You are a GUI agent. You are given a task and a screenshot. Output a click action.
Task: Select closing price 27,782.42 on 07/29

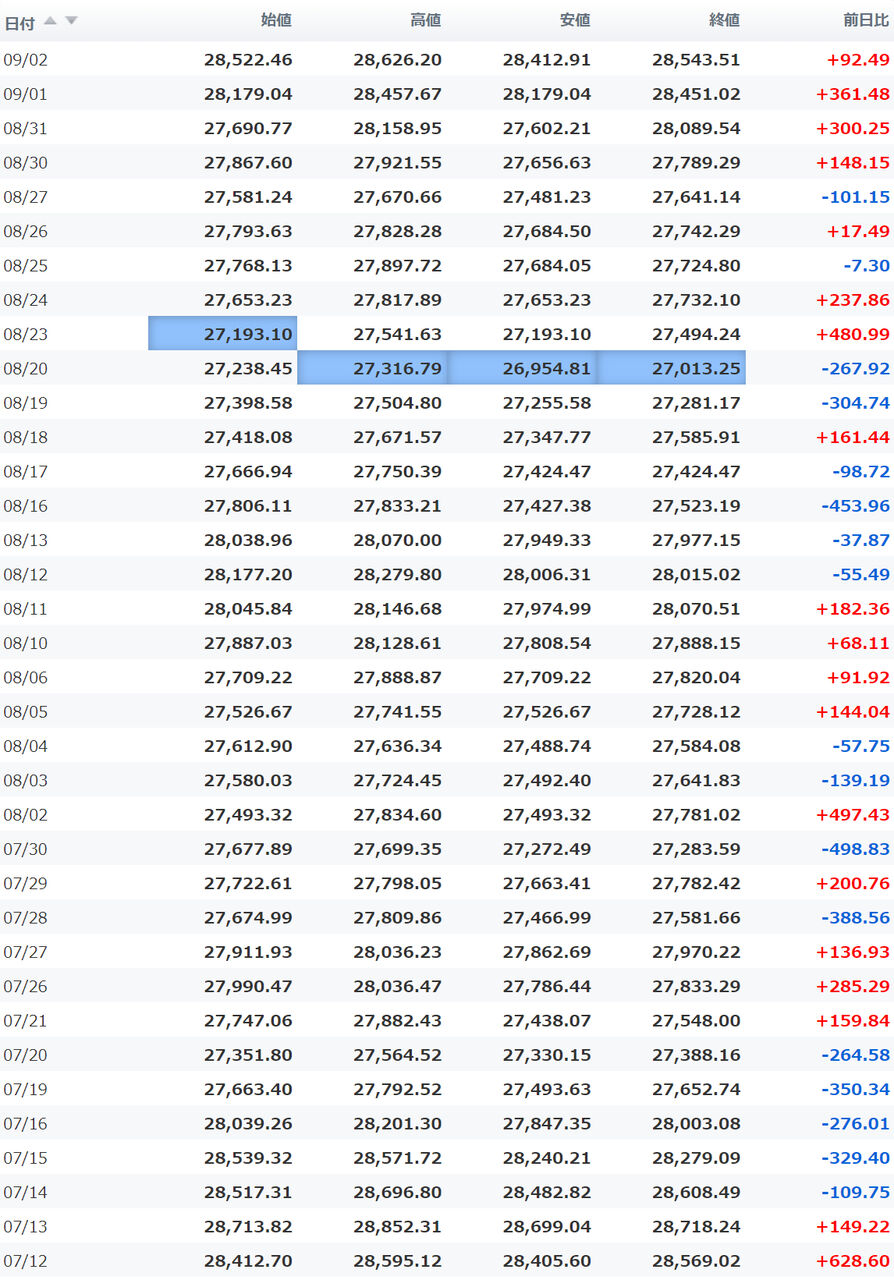[696, 884]
